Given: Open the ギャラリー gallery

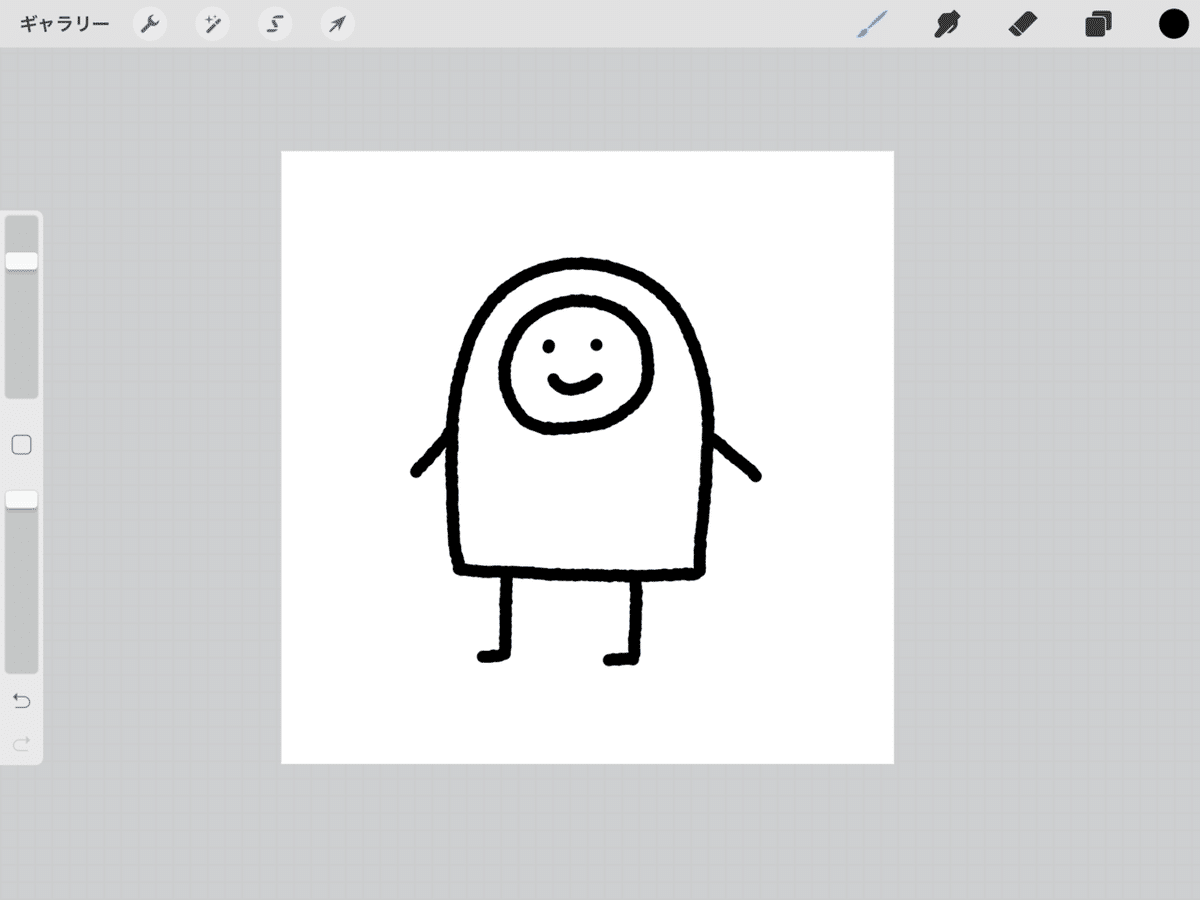Looking at the screenshot, I should click(x=64, y=24).
